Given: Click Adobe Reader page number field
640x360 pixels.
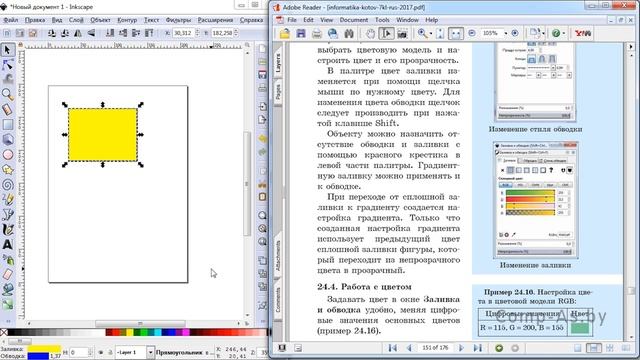Looking at the screenshot, I should tap(435, 348).
